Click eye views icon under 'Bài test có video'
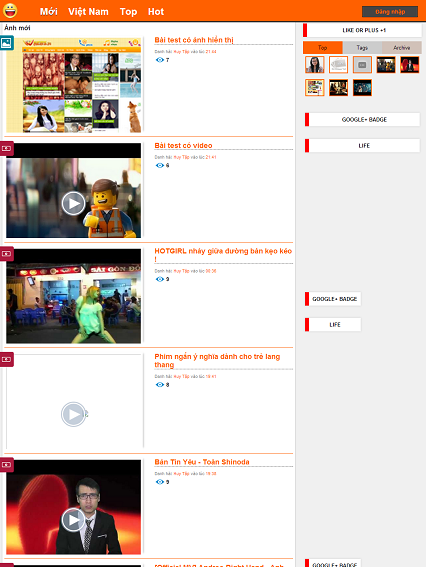The image size is (426, 567). click(x=160, y=166)
